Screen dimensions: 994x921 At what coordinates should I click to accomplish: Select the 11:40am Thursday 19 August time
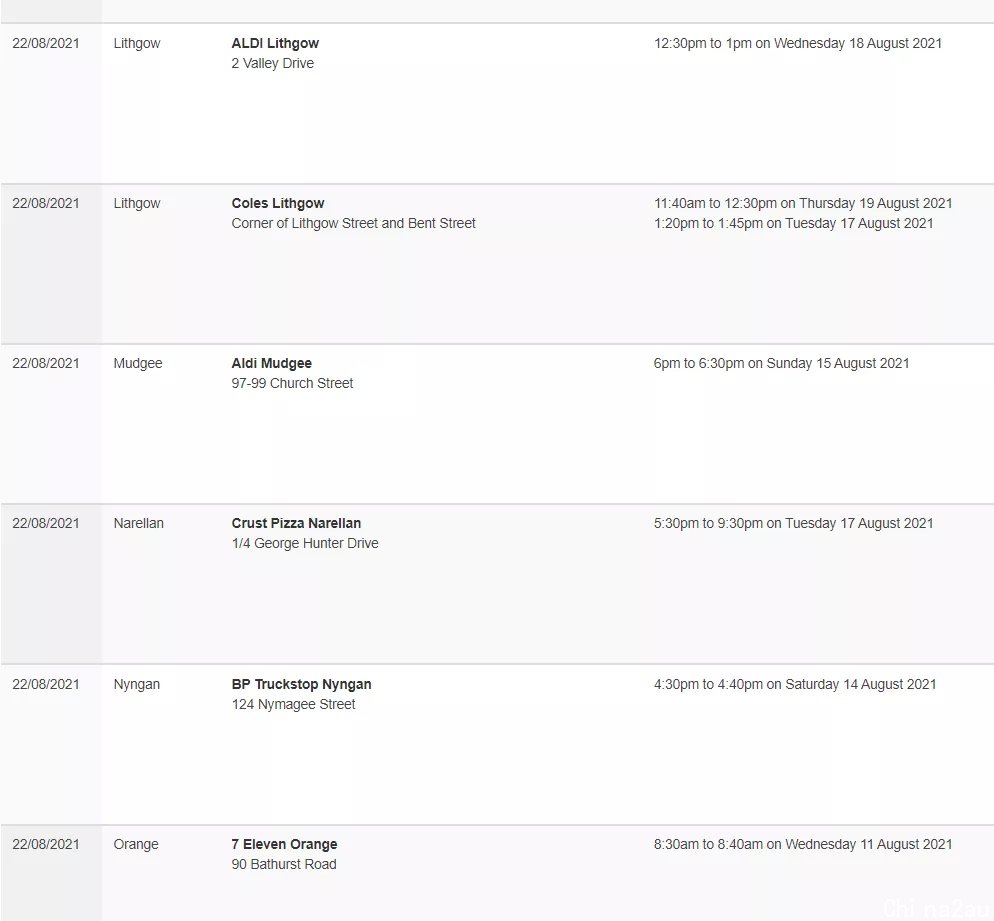pos(803,203)
